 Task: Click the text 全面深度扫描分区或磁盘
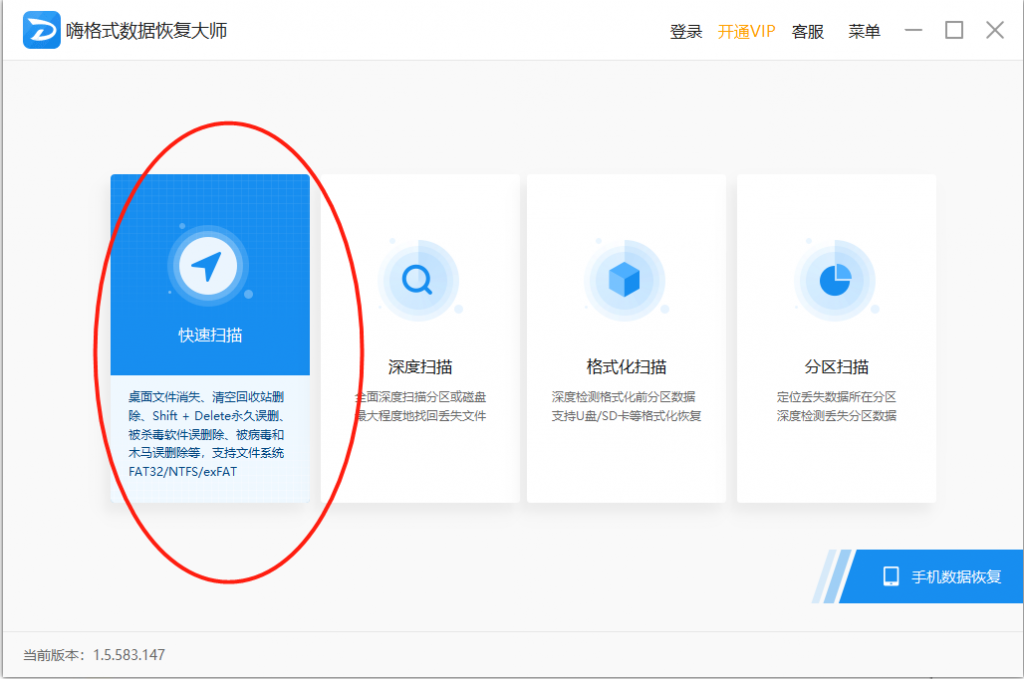(421, 397)
